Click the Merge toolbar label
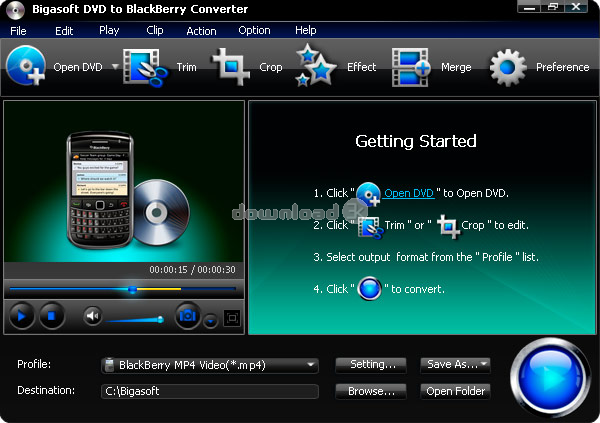 [456, 67]
